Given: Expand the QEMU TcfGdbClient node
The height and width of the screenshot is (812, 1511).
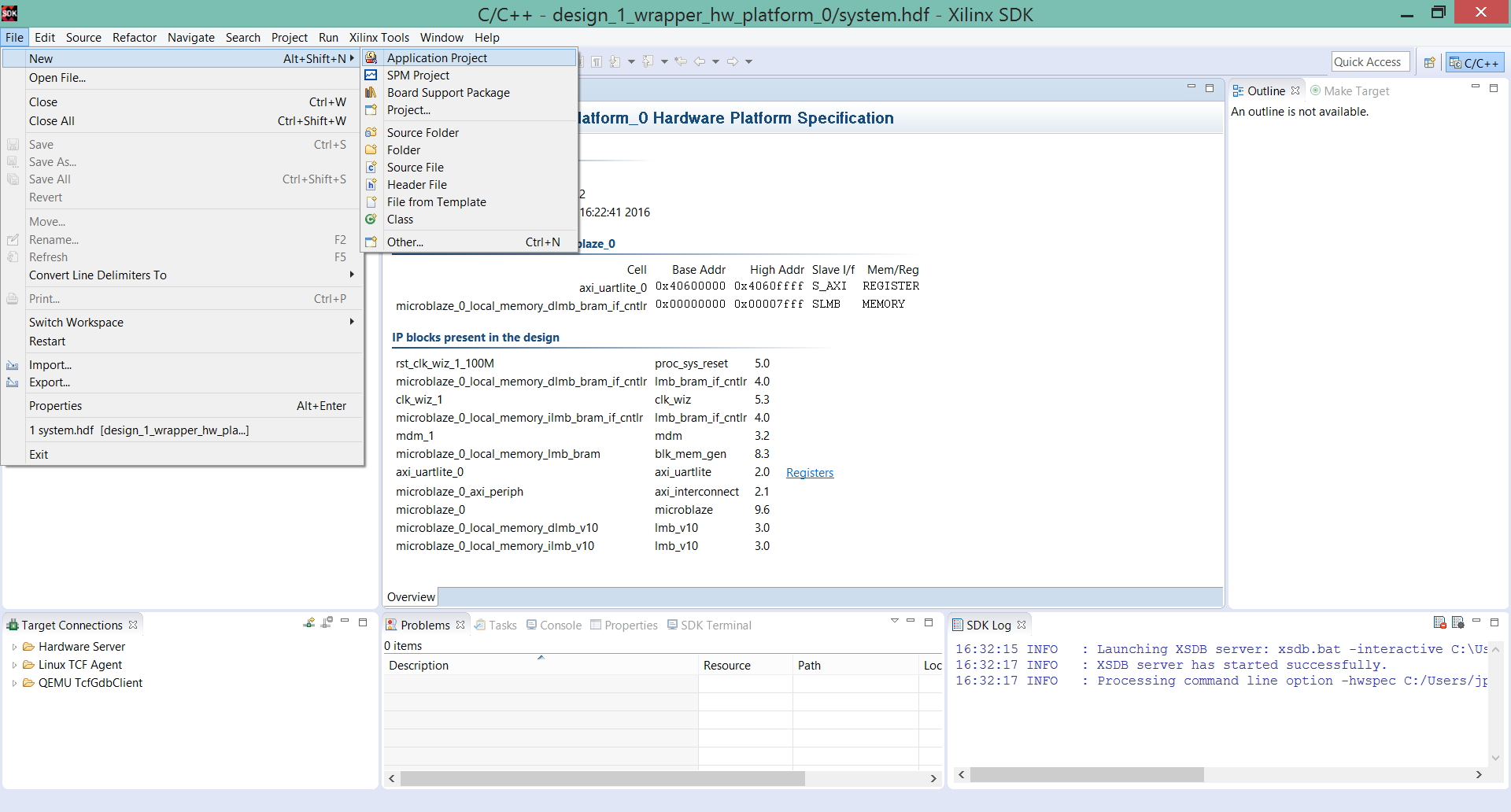Looking at the screenshot, I should [x=14, y=683].
